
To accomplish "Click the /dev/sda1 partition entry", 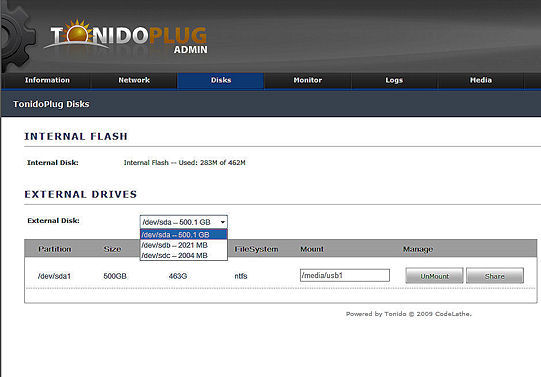I will [55, 276].
